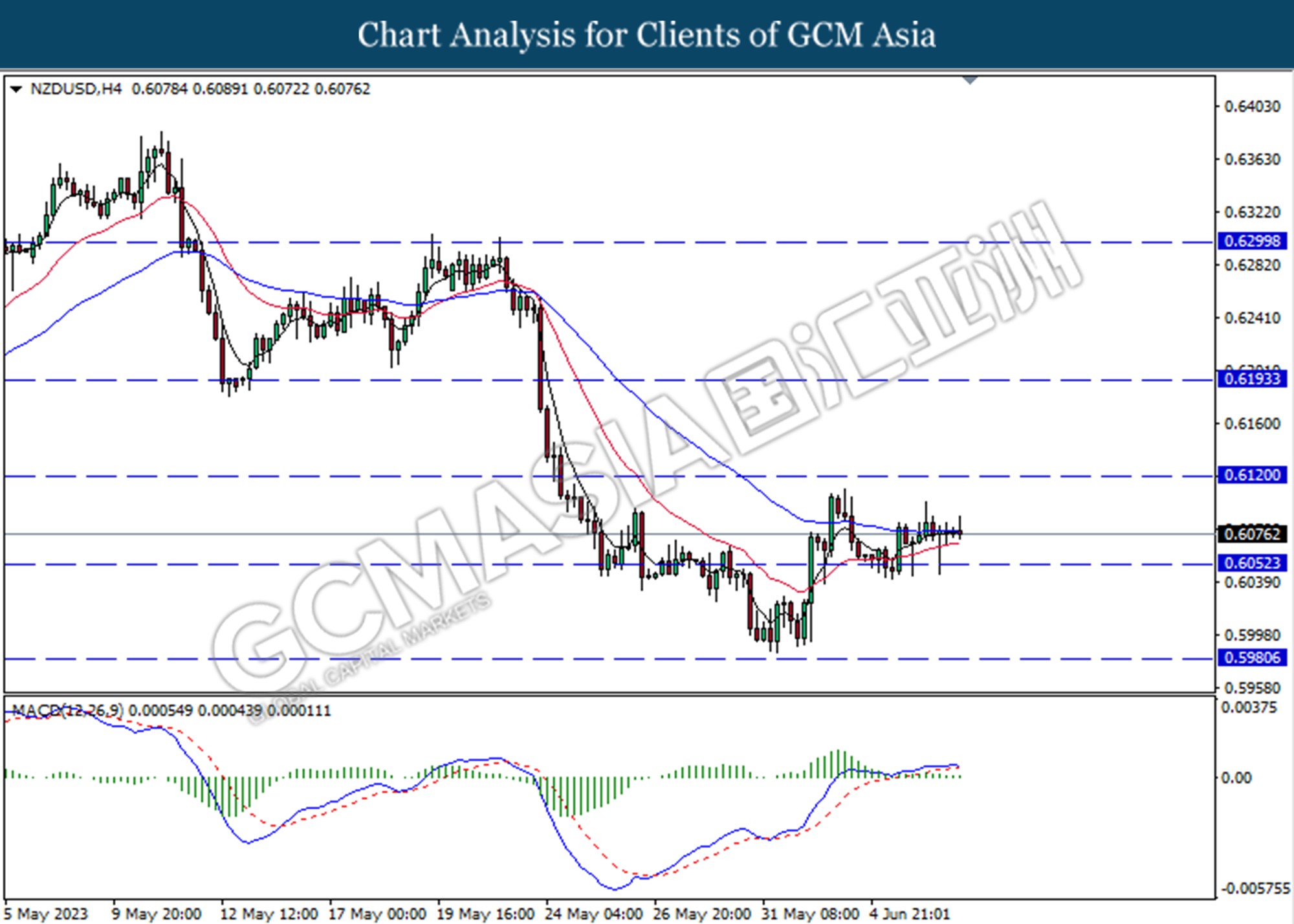This screenshot has height=924, width=1294.
Task: Click the 26 May 20:00 time label
Action: 702,914
